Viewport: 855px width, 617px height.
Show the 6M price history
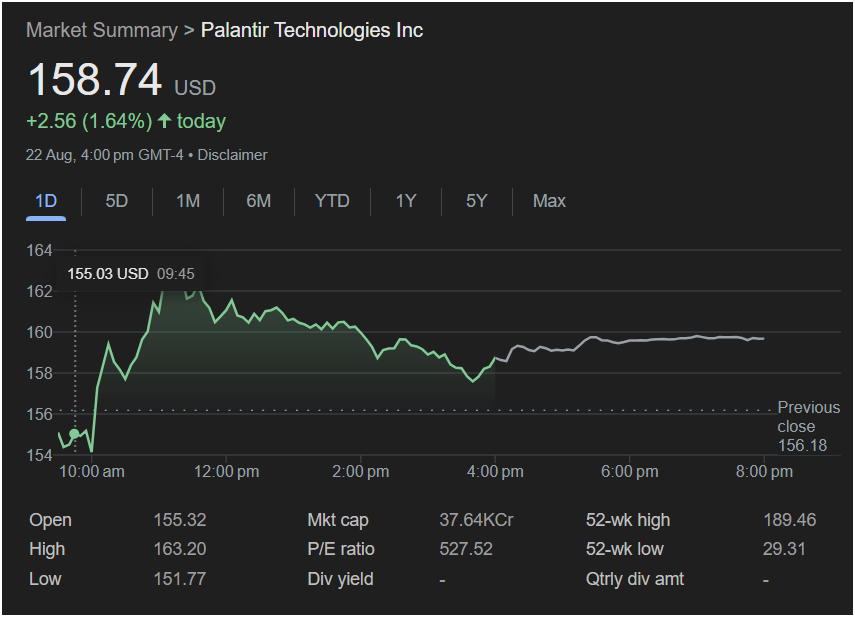pos(259,201)
